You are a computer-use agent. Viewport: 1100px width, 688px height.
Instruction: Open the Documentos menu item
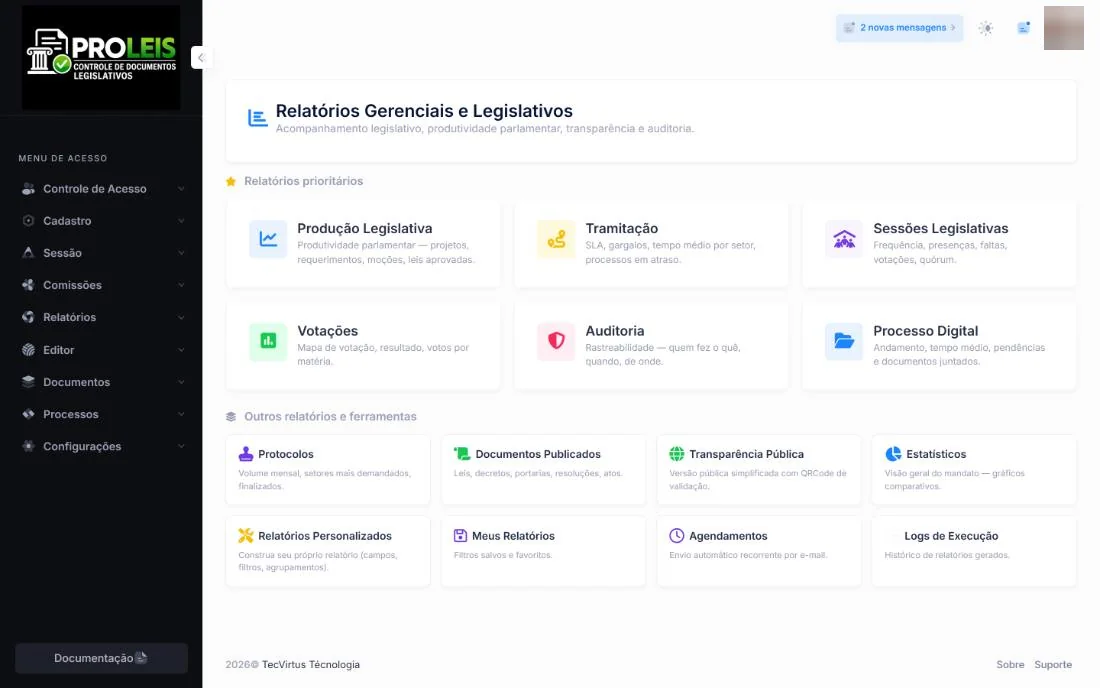click(x=102, y=382)
